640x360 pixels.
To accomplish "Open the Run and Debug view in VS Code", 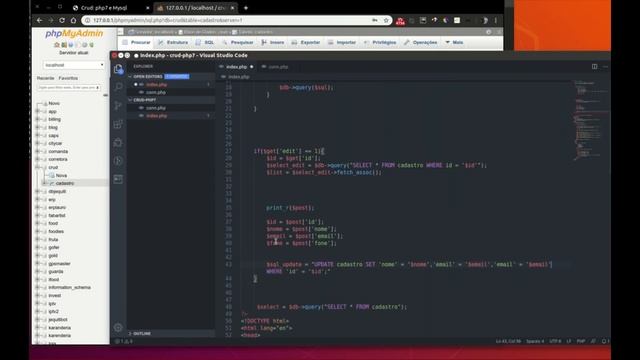I will (x=118, y=142).
